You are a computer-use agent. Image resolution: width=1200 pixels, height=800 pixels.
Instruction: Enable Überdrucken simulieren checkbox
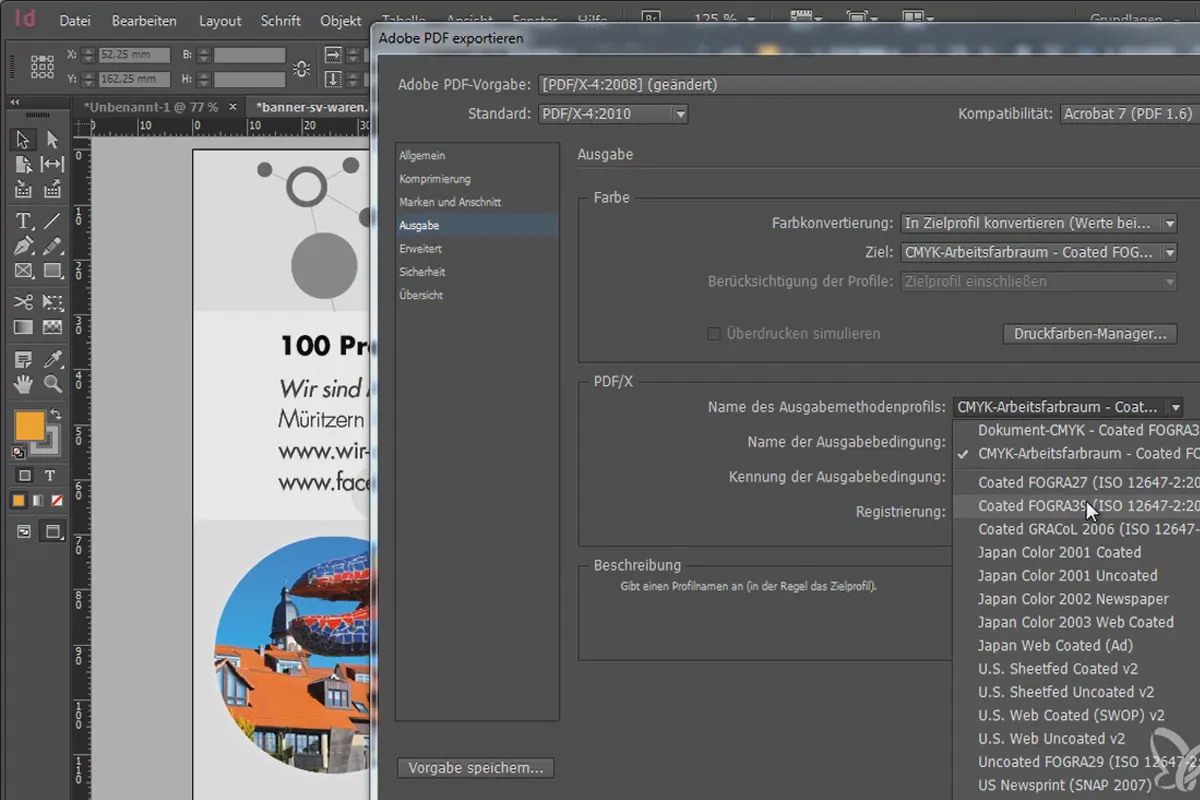[x=714, y=334]
